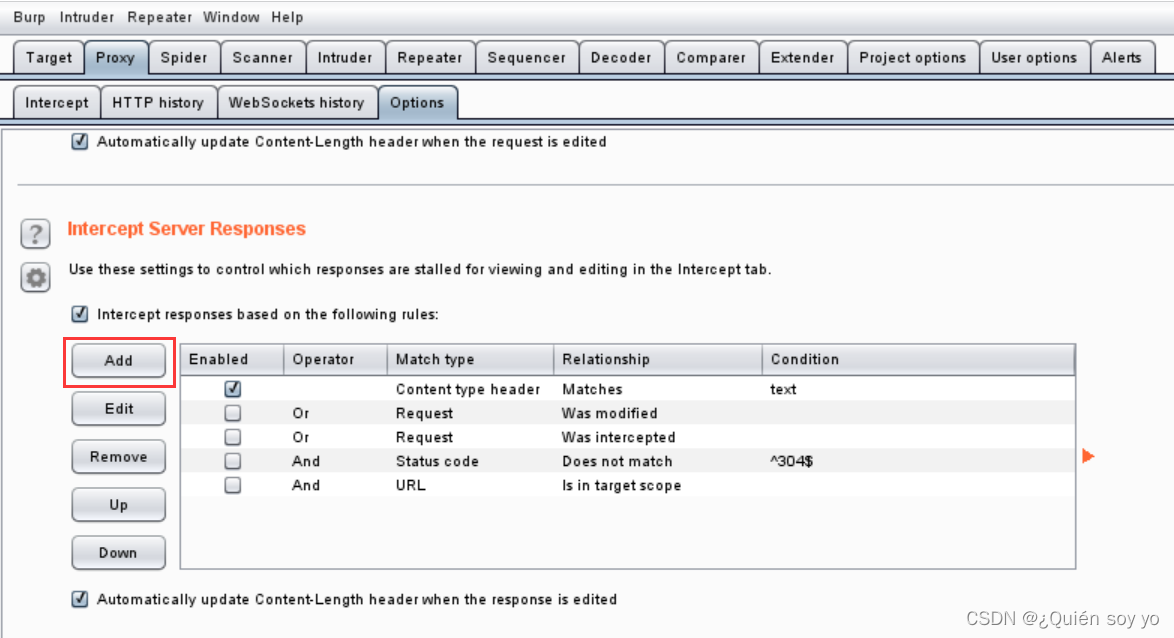Screen dimensions: 1174x638
Task: Enable the URL in target scope rule checkbox
Action: pos(233,484)
